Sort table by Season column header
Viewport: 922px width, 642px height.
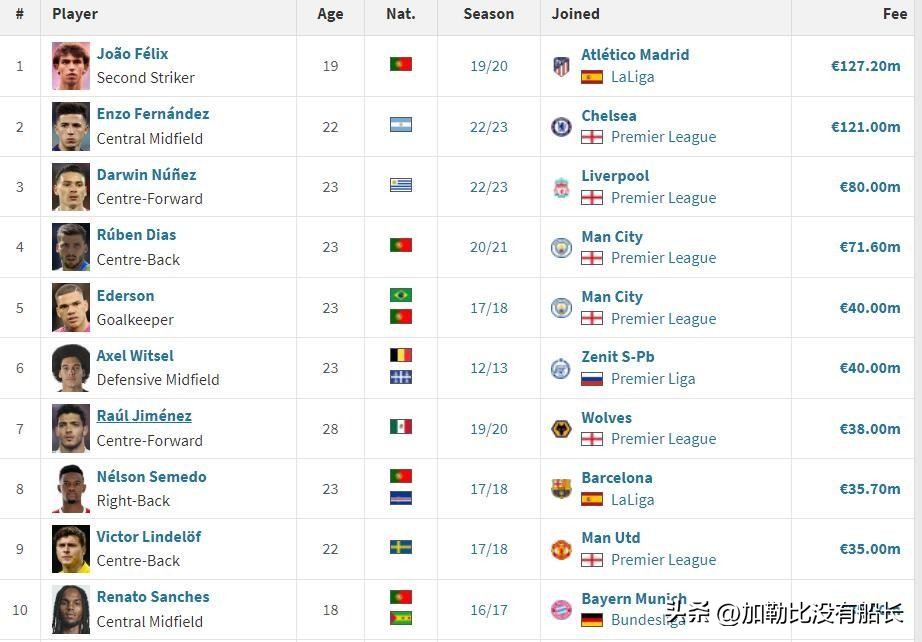pyautogui.click(x=489, y=14)
